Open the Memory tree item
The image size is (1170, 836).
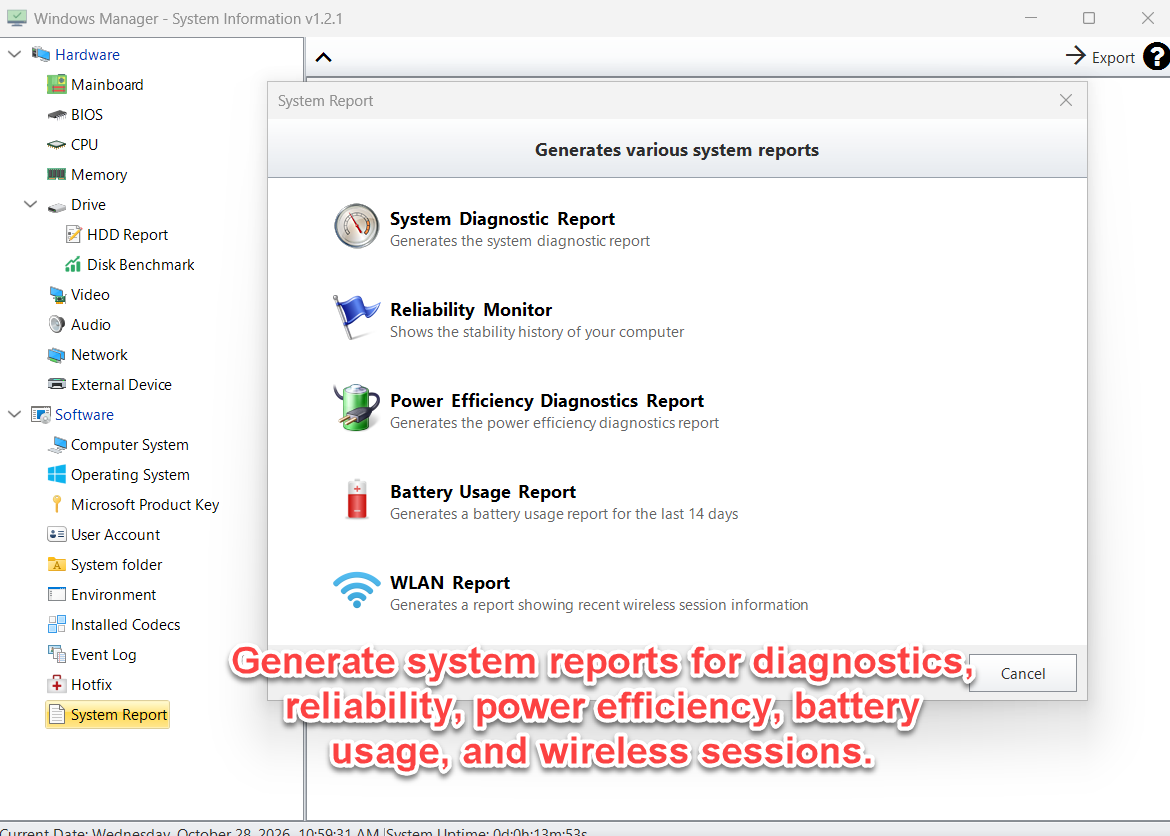coord(98,175)
